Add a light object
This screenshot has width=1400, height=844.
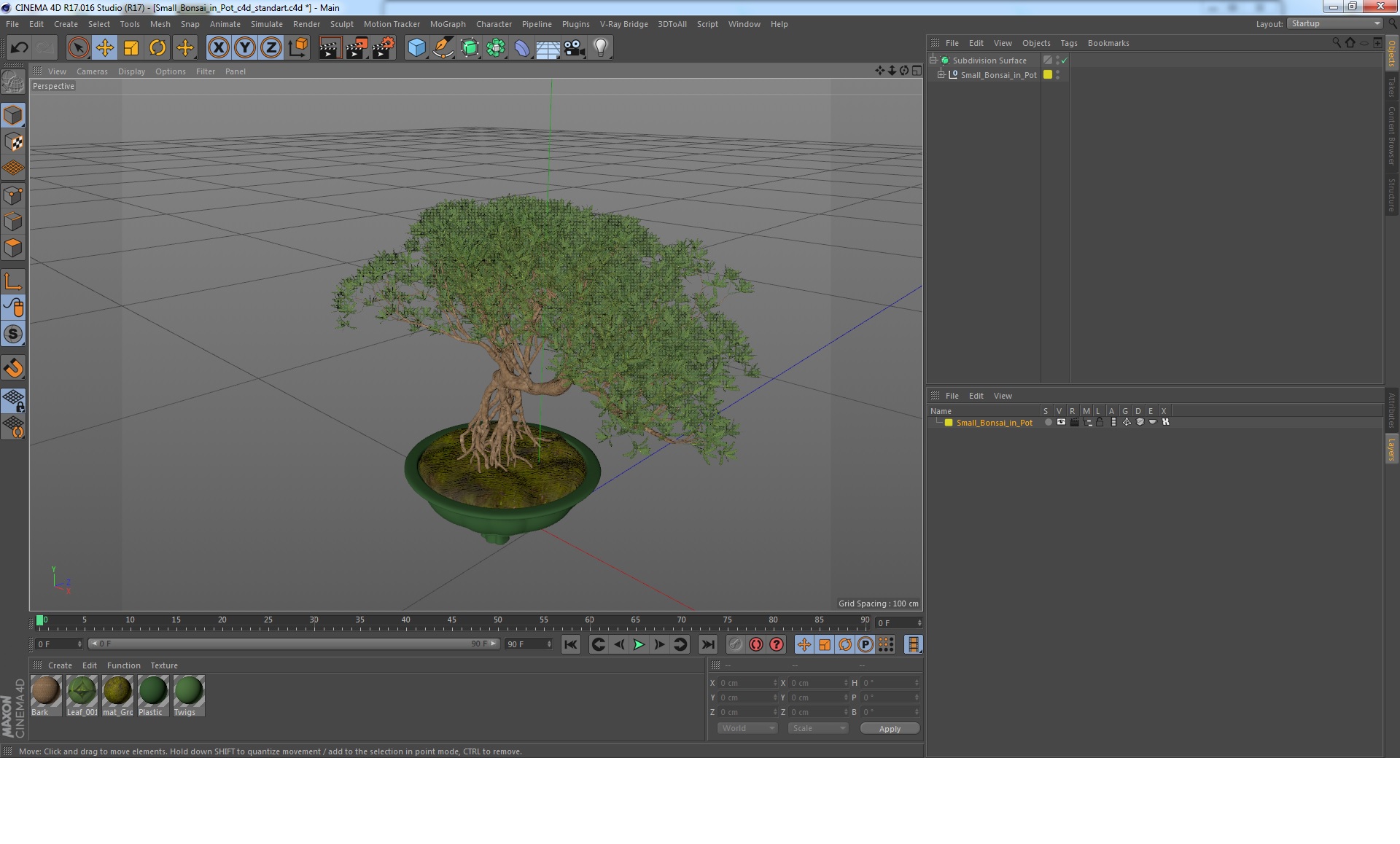click(601, 48)
